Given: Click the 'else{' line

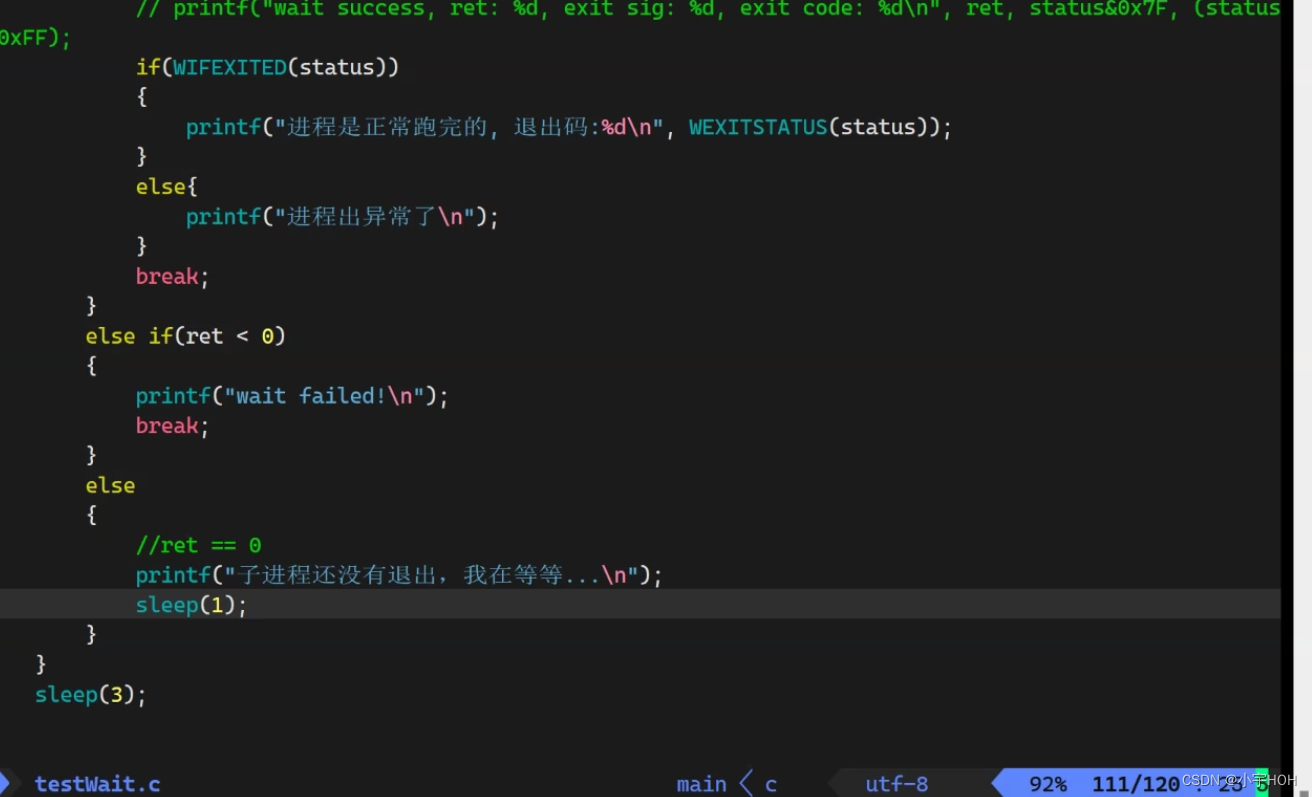Looking at the screenshot, I should (x=167, y=187).
